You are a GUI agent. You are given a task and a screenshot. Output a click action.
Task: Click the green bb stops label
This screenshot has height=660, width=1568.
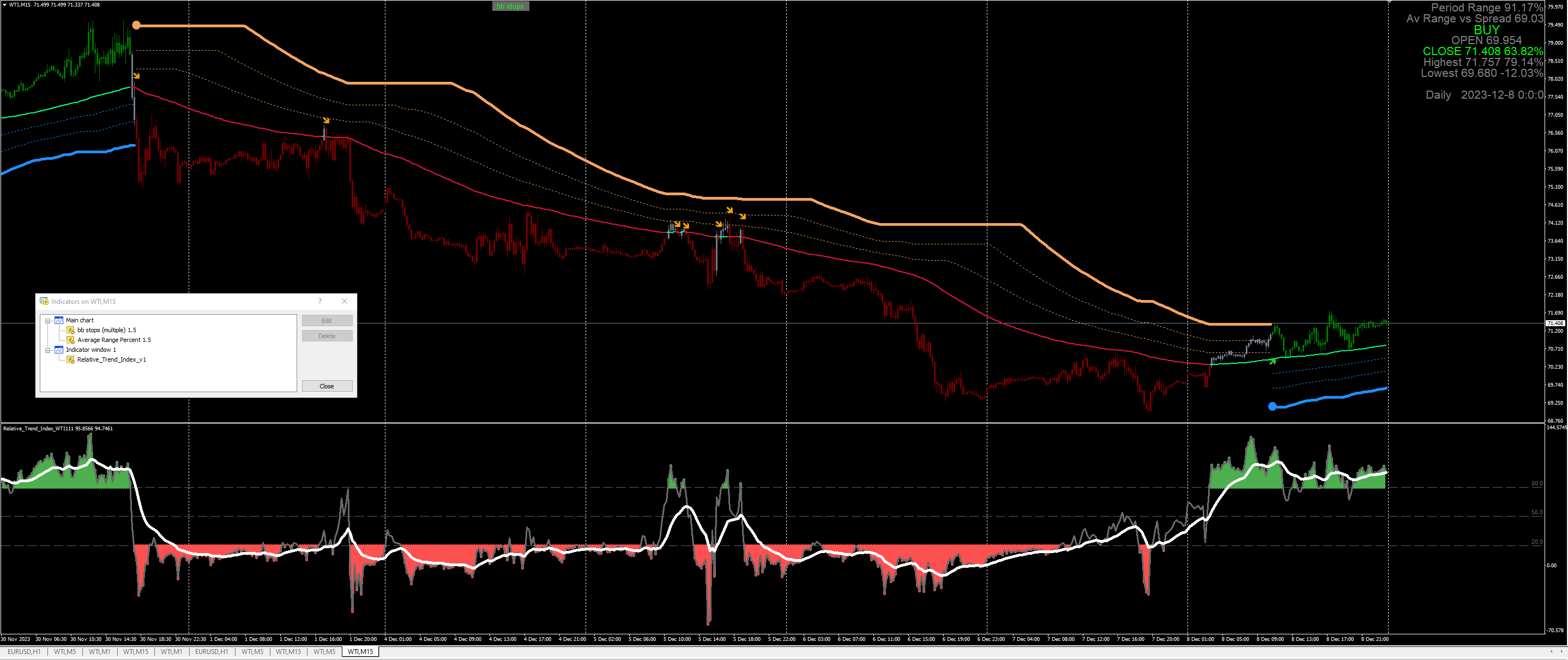pyautogui.click(x=510, y=6)
